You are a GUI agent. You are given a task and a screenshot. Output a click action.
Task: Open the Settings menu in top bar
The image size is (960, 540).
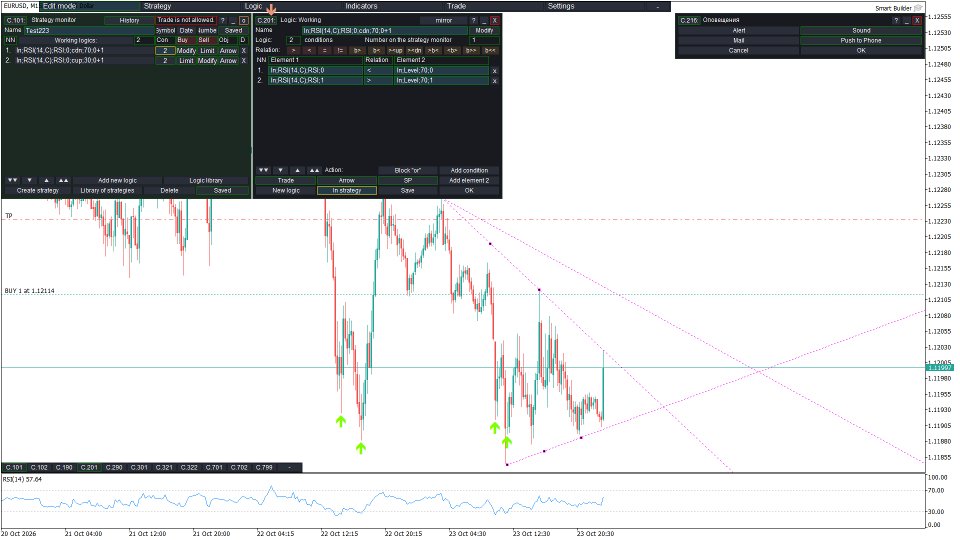(561, 6)
